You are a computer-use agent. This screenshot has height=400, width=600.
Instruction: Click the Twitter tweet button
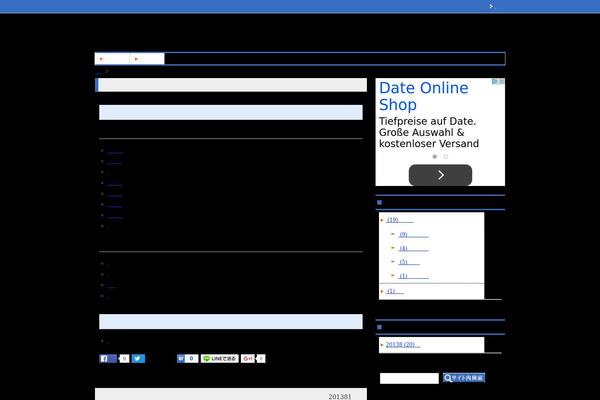point(139,359)
